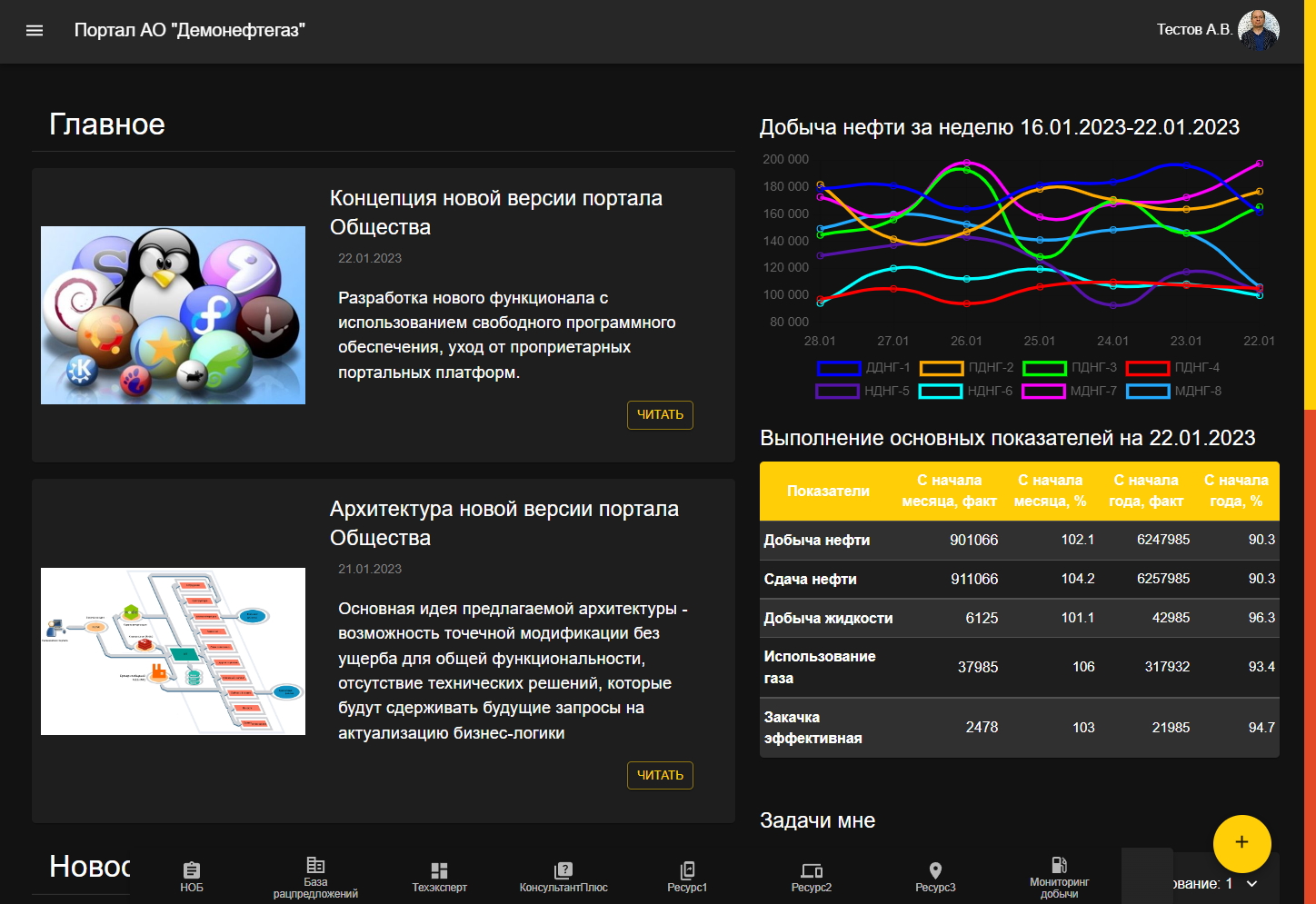
Task: Open Тестов А.В. user profile avatar
Action: tap(1259, 30)
